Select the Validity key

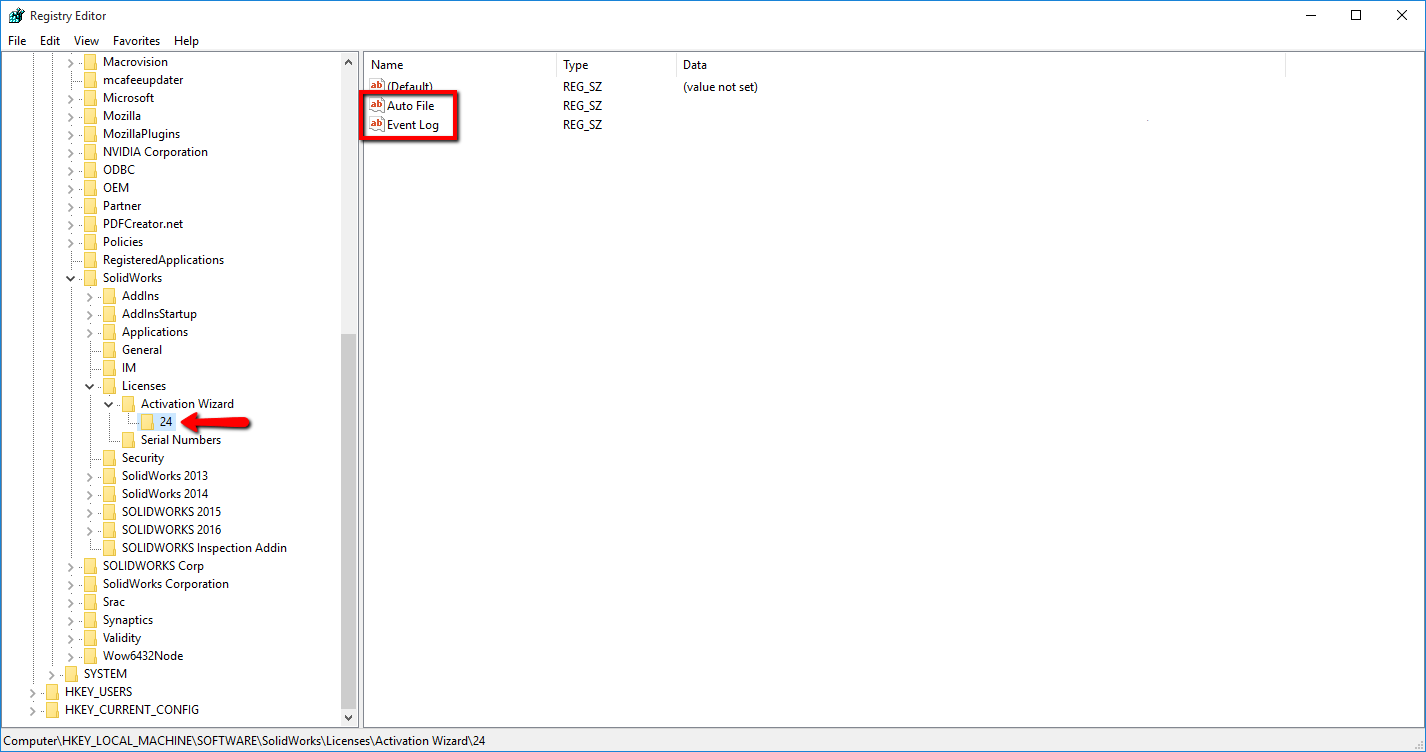point(122,638)
